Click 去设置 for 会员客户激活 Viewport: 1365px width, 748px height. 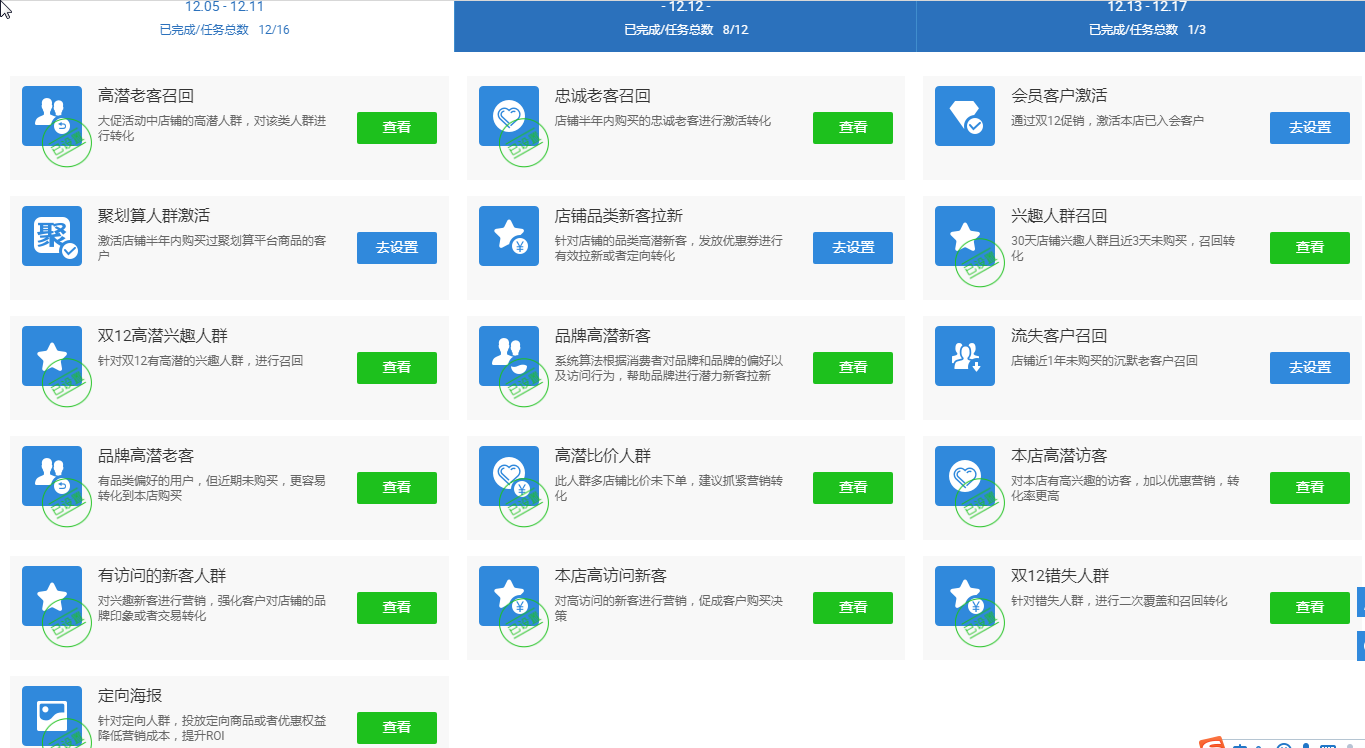(1310, 128)
